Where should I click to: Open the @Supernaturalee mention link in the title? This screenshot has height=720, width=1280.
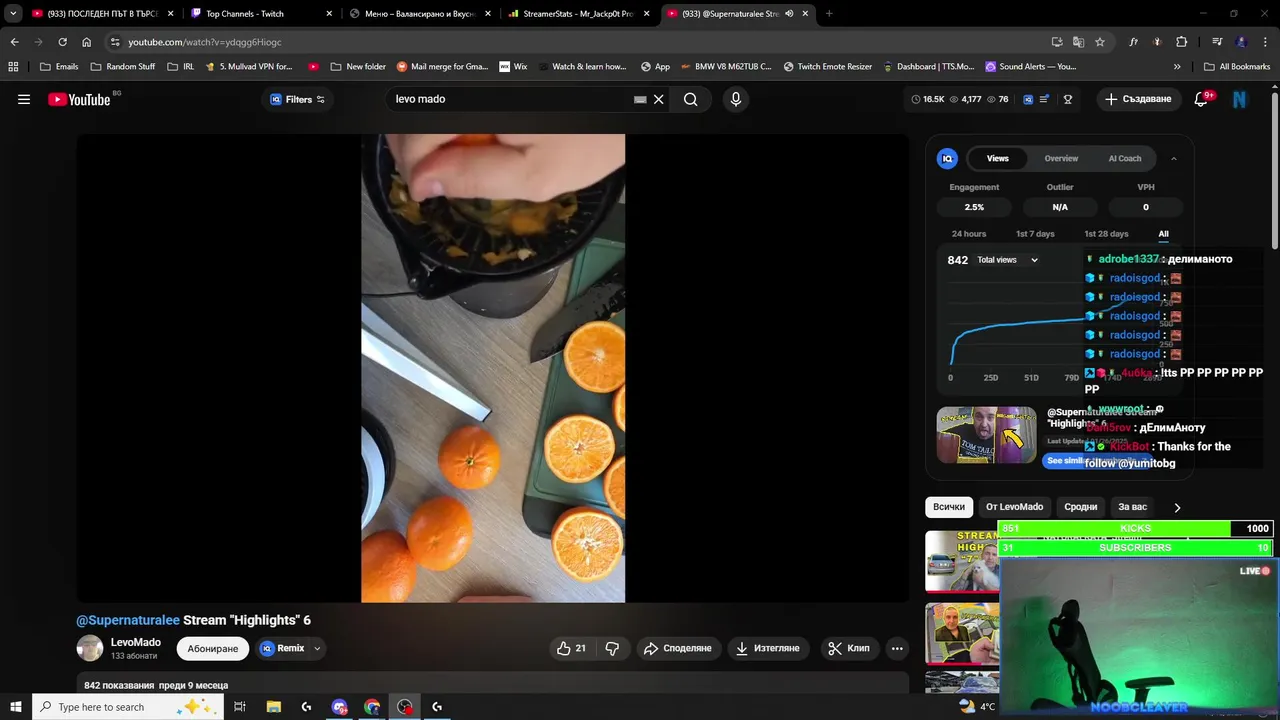(x=128, y=620)
